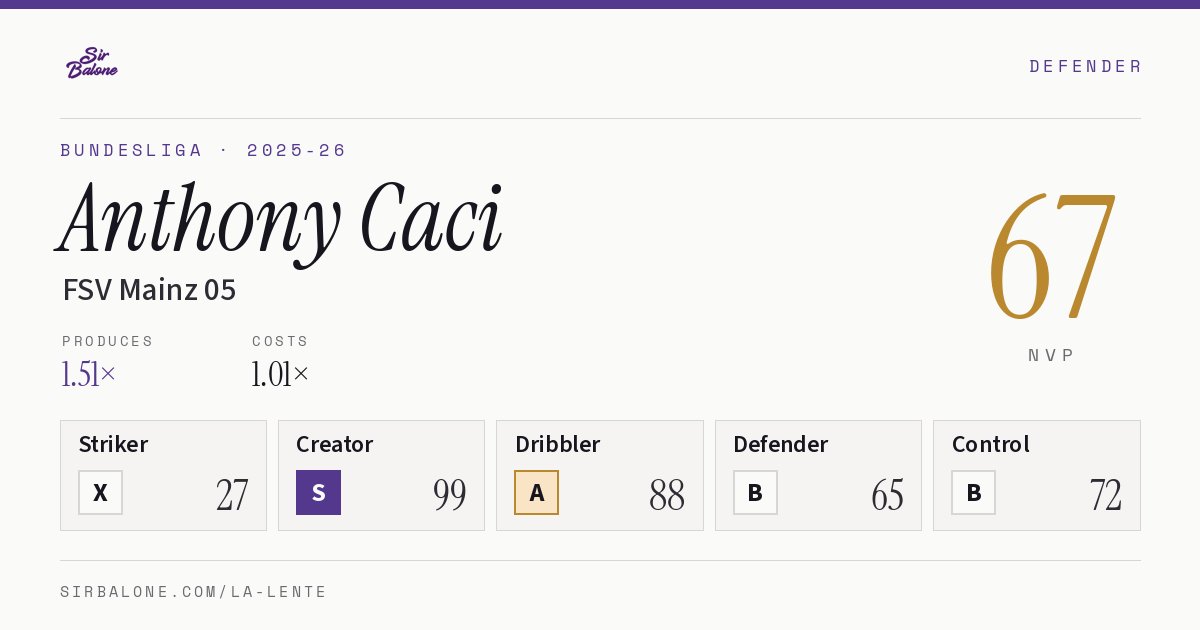Click the Defender score 65

click(887, 495)
